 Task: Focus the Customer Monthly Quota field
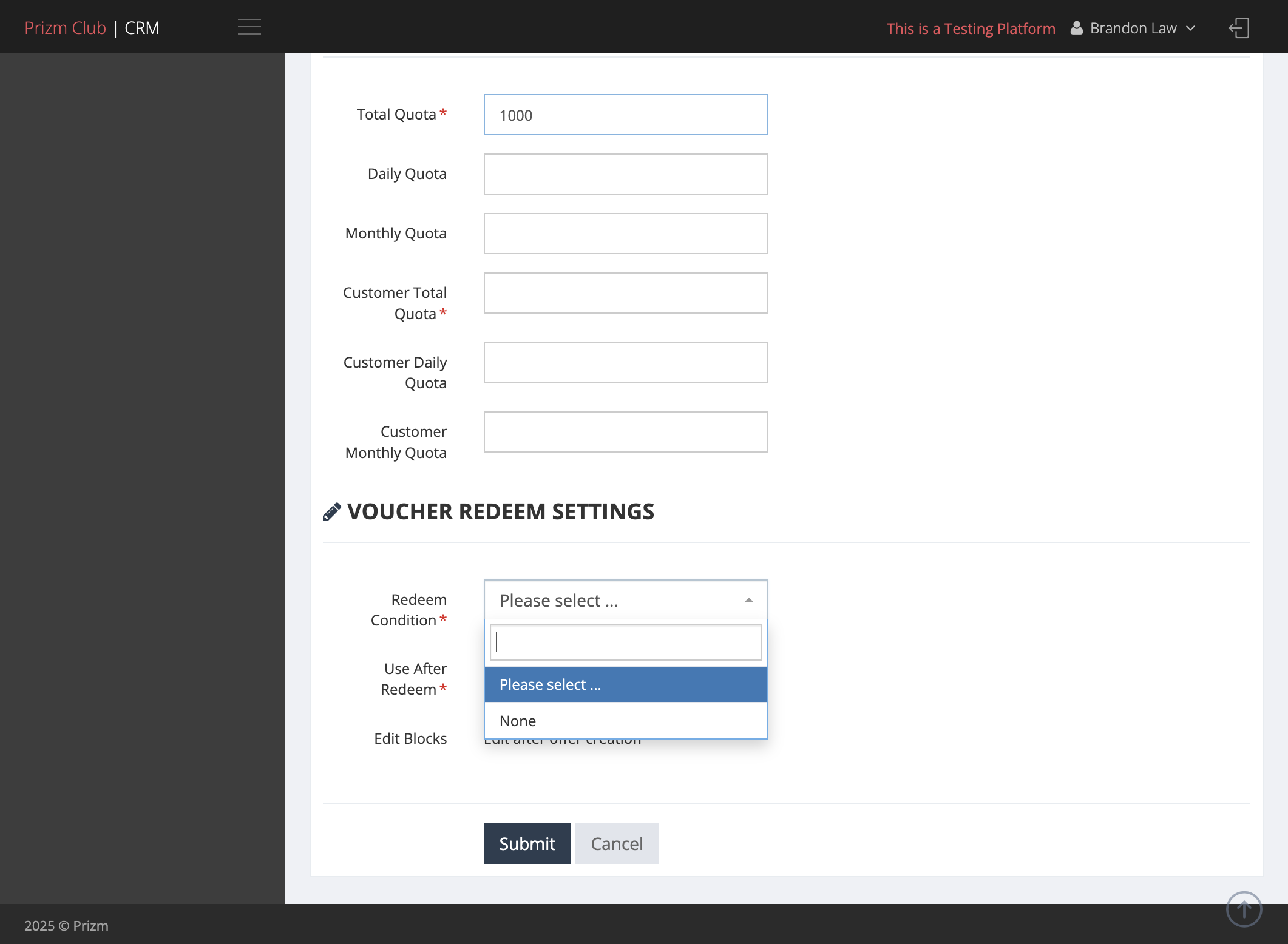click(x=626, y=432)
